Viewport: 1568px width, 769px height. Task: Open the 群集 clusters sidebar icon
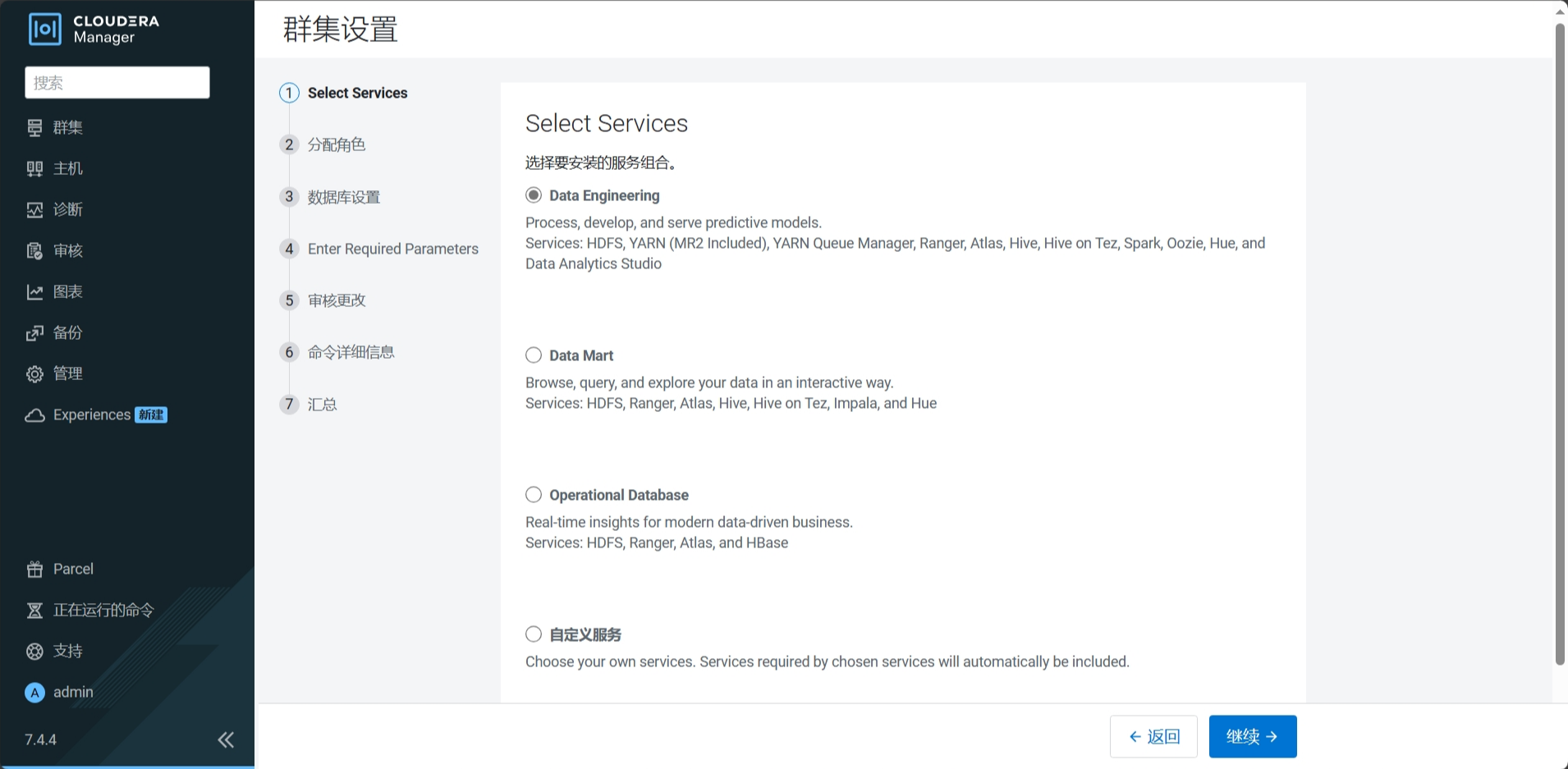(34, 127)
